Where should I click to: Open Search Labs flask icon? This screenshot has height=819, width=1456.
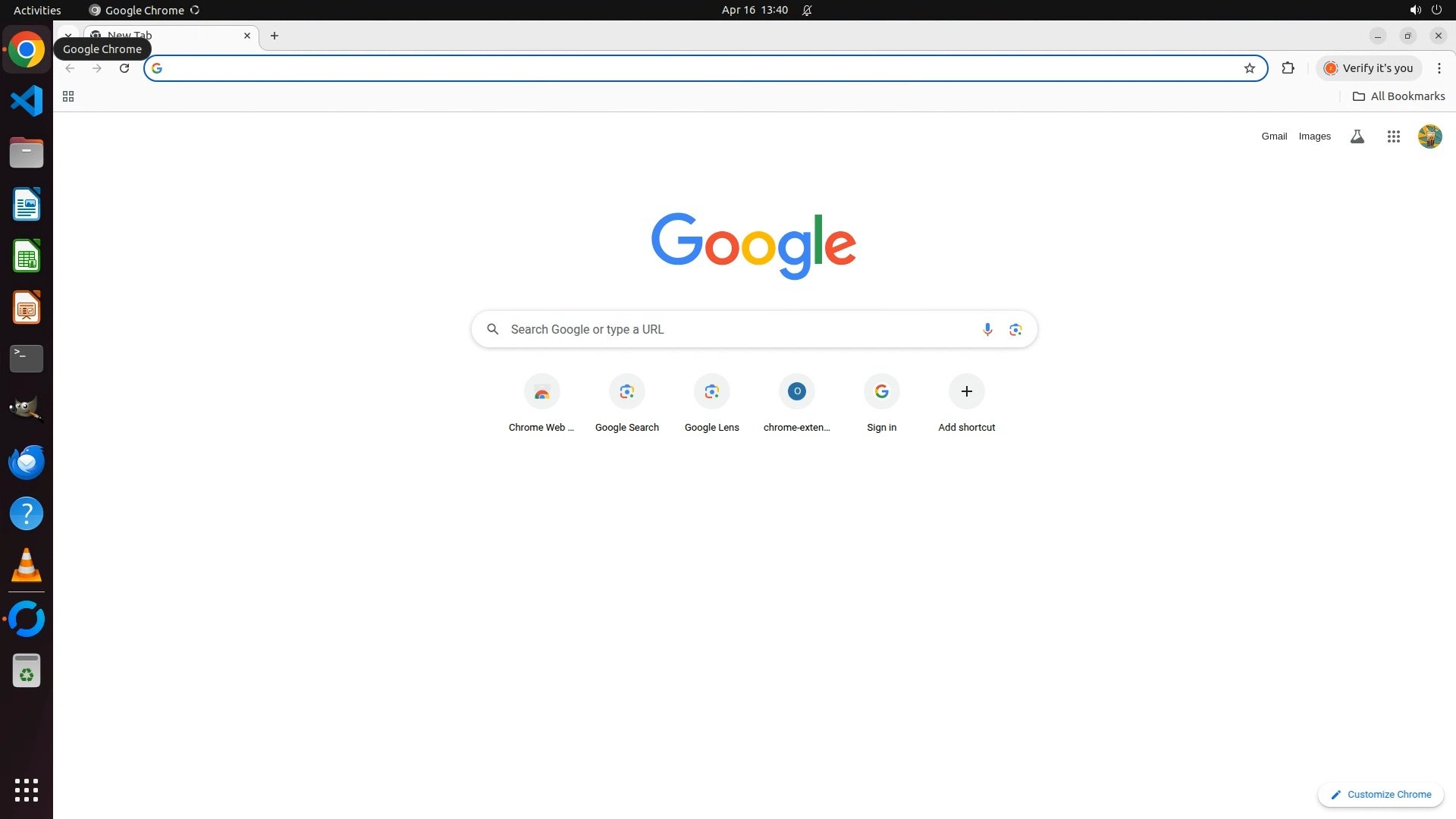[x=1357, y=136]
